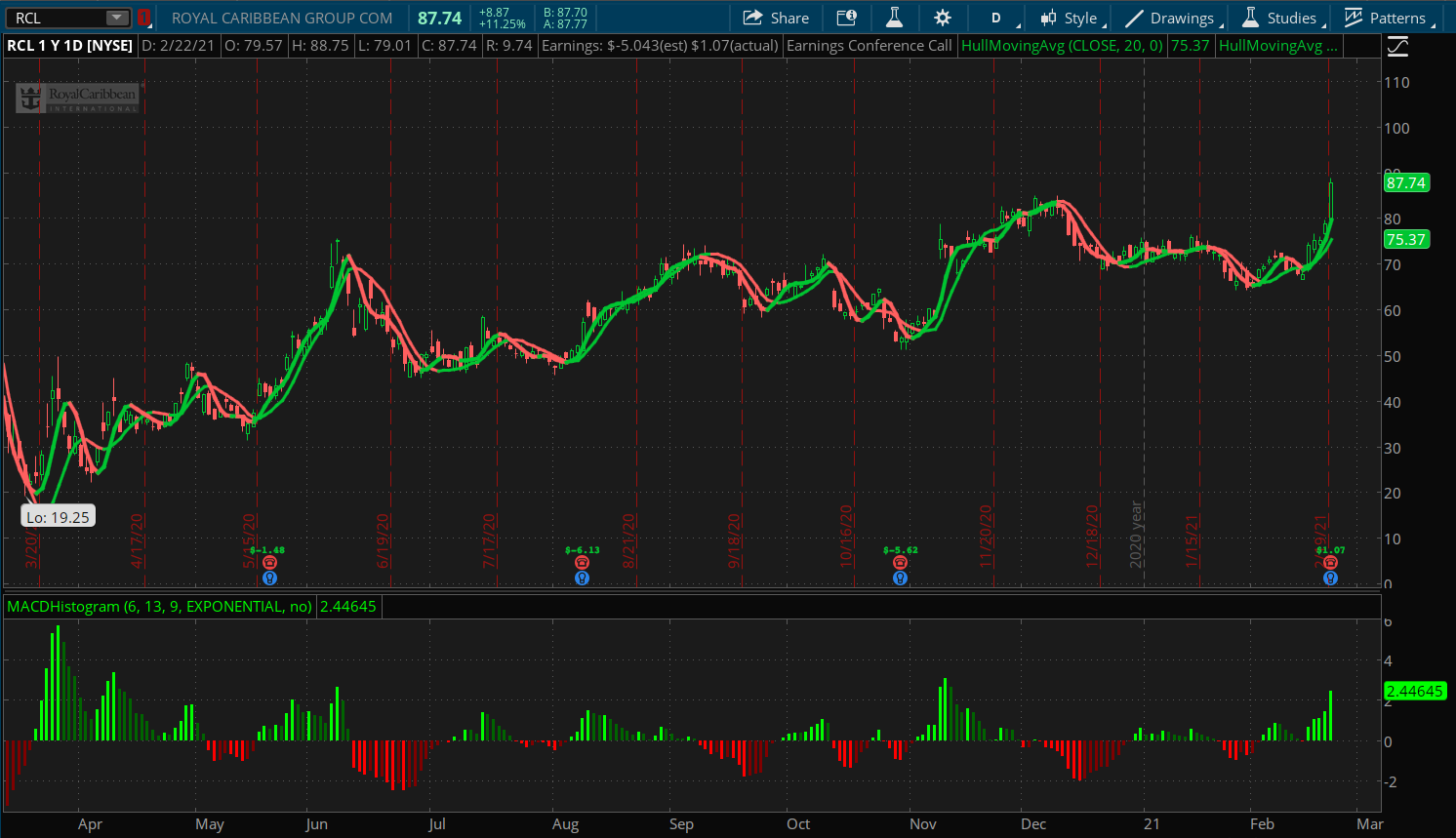Click the 11/20/20 expiration date marker
Viewport: 1456px width, 838px height.
987,536
